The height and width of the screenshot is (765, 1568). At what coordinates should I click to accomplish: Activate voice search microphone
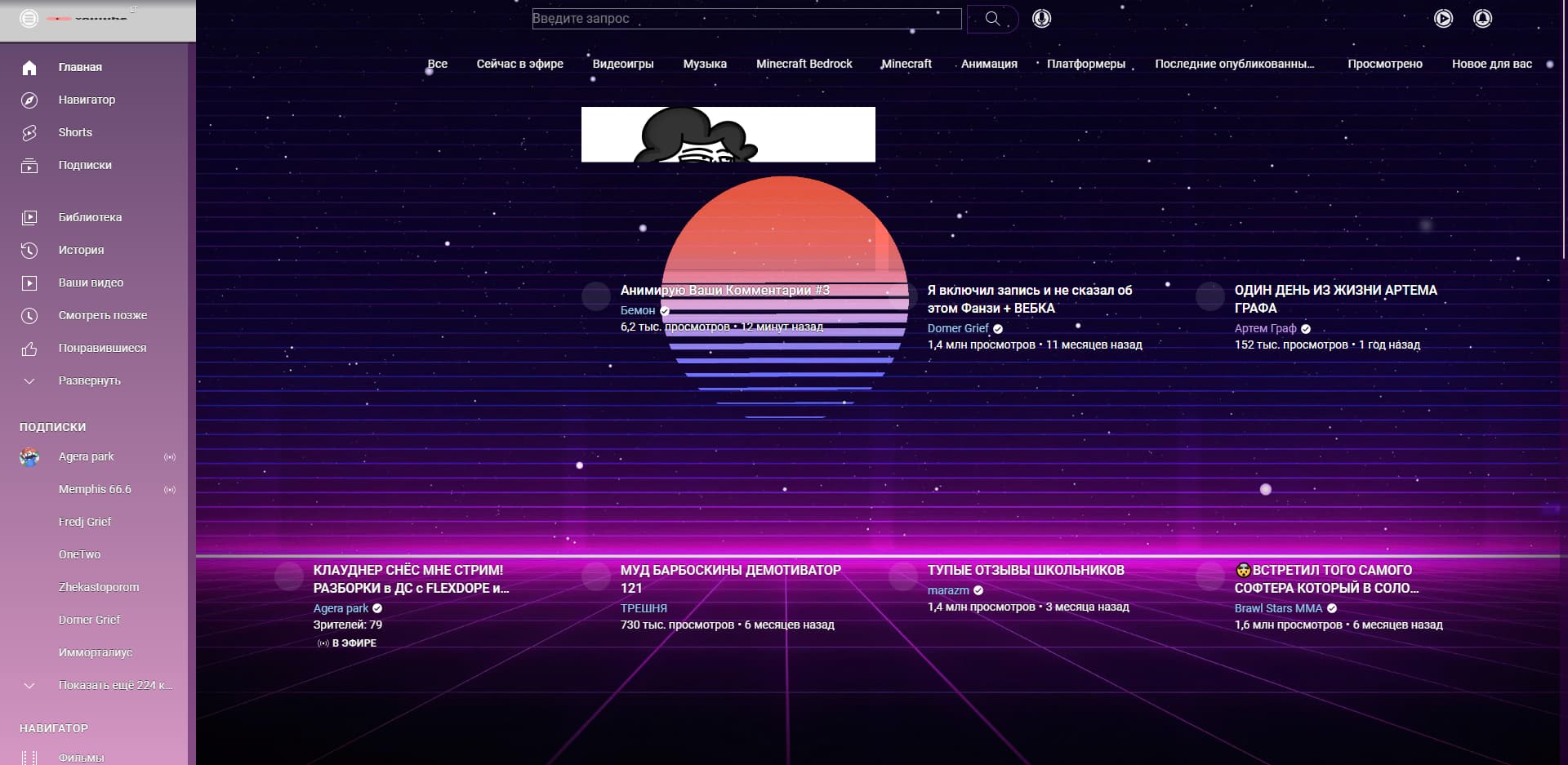[1041, 19]
